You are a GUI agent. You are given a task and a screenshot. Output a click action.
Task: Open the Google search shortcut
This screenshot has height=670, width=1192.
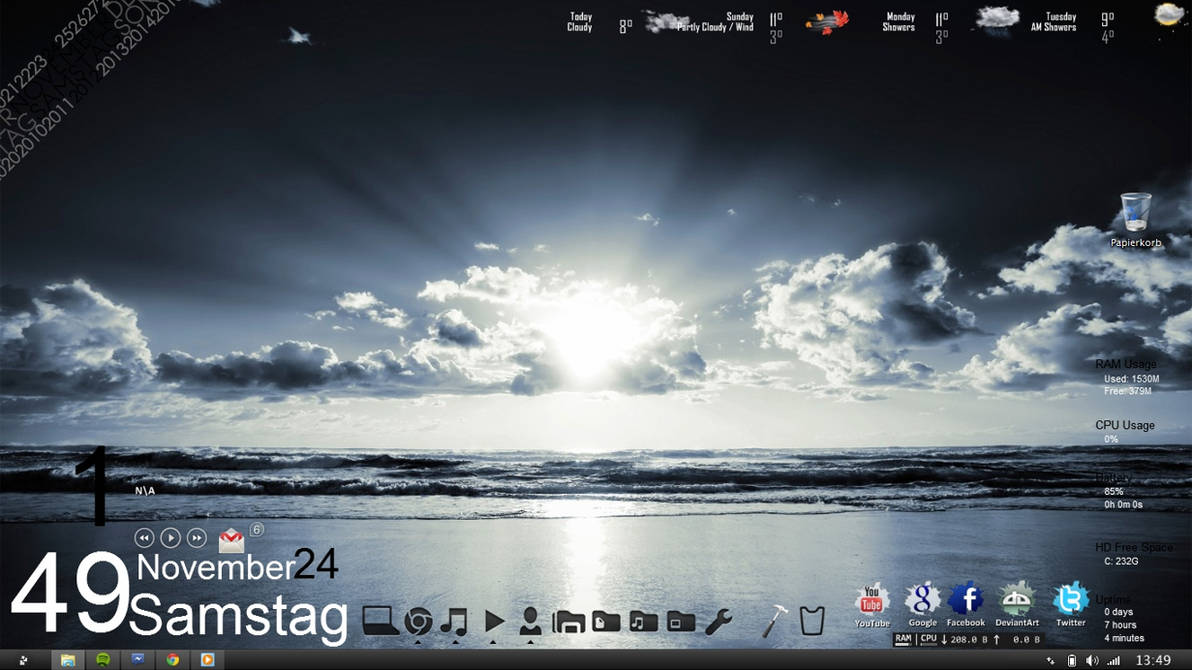click(x=920, y=600)
